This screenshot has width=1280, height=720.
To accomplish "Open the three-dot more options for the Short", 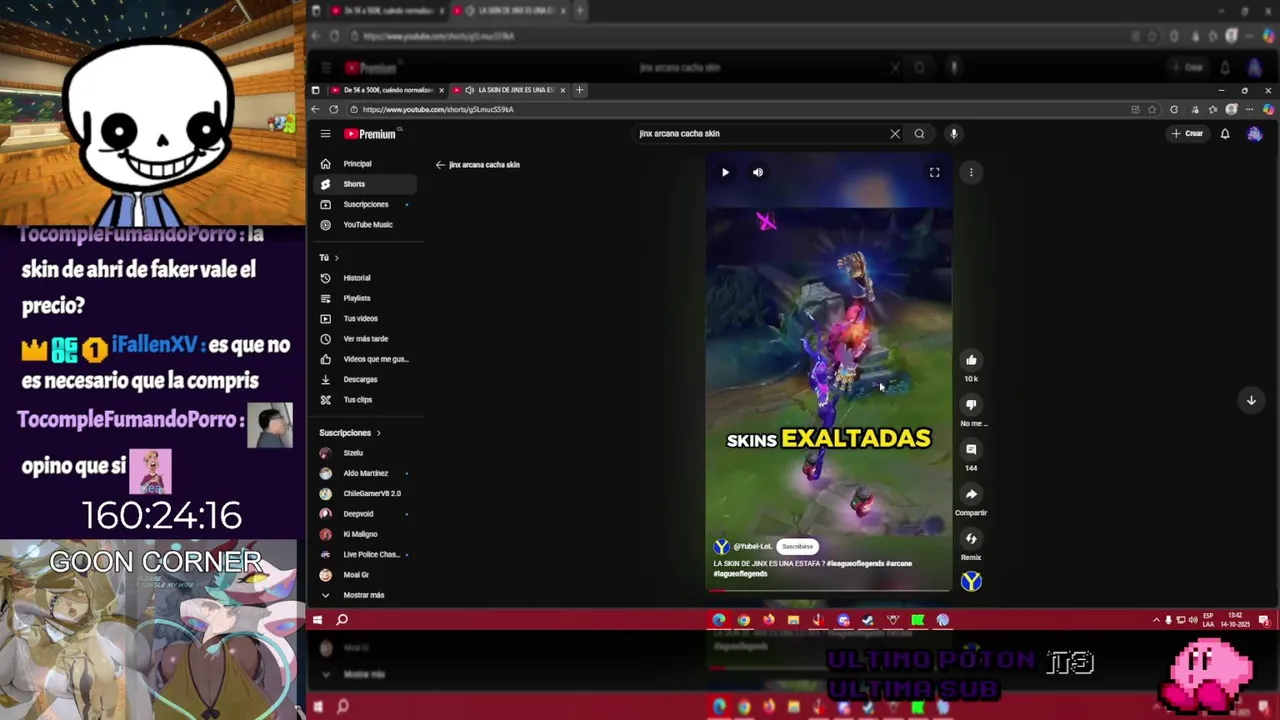I will pyautogui.click(x=971, y=172).
